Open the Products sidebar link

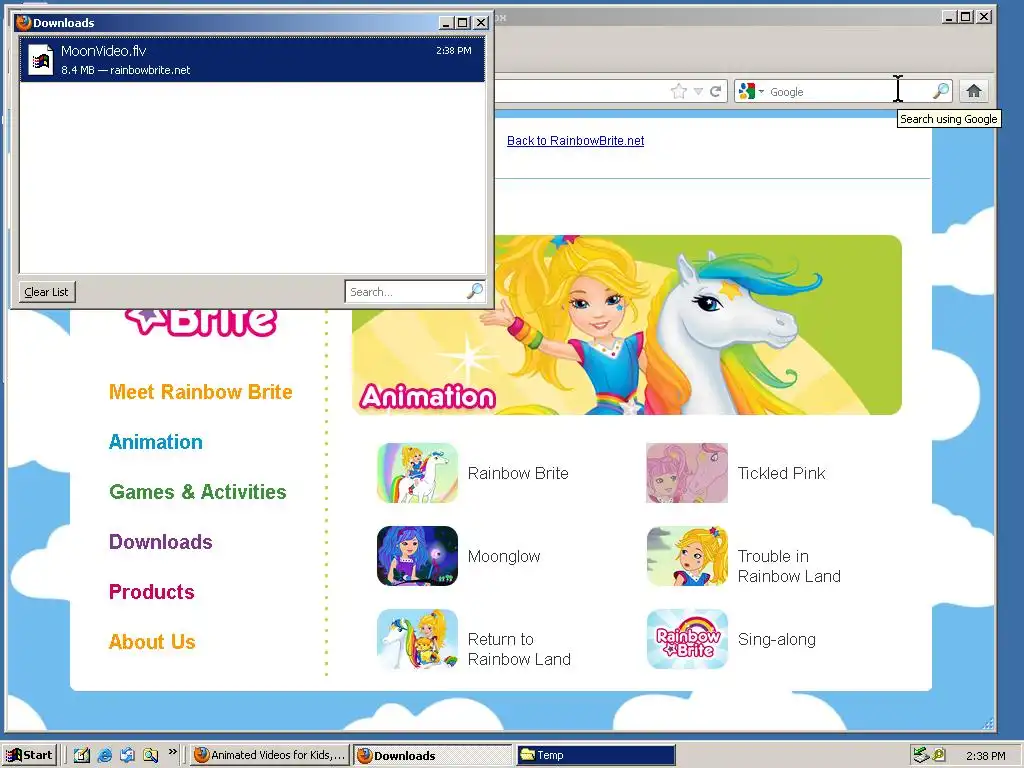tap(152, 592)
